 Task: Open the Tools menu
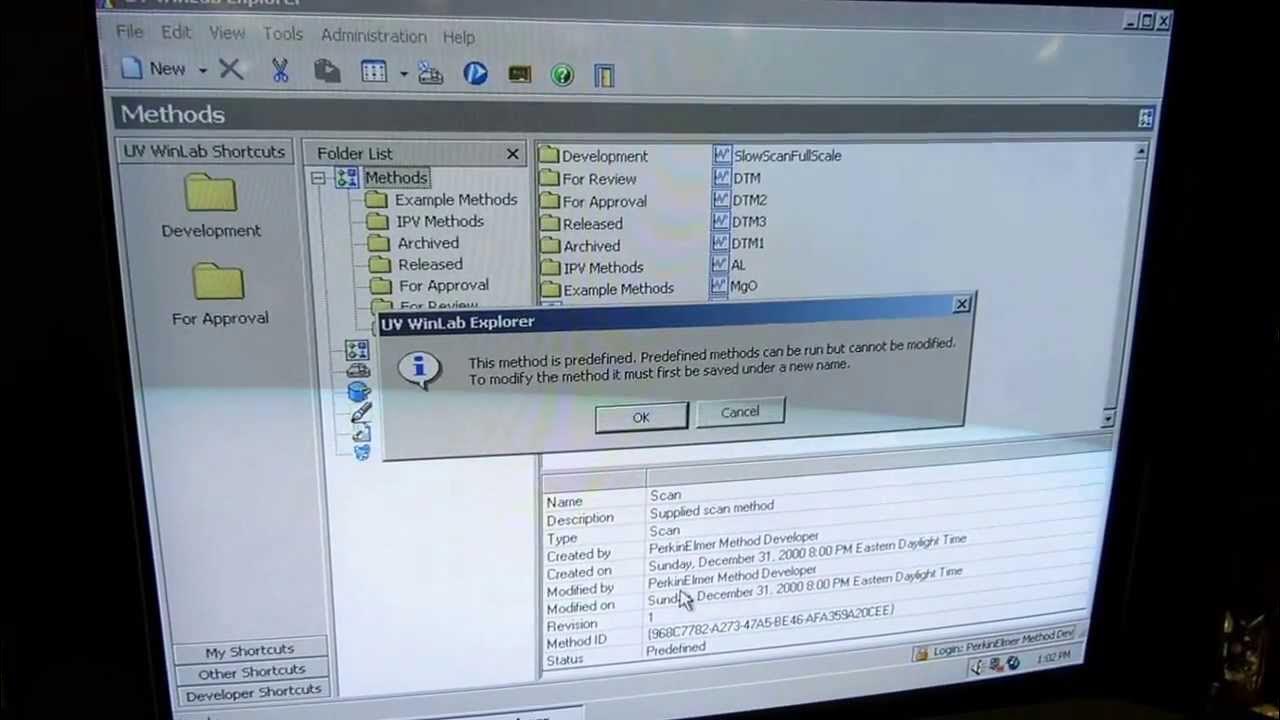[283, 34]
